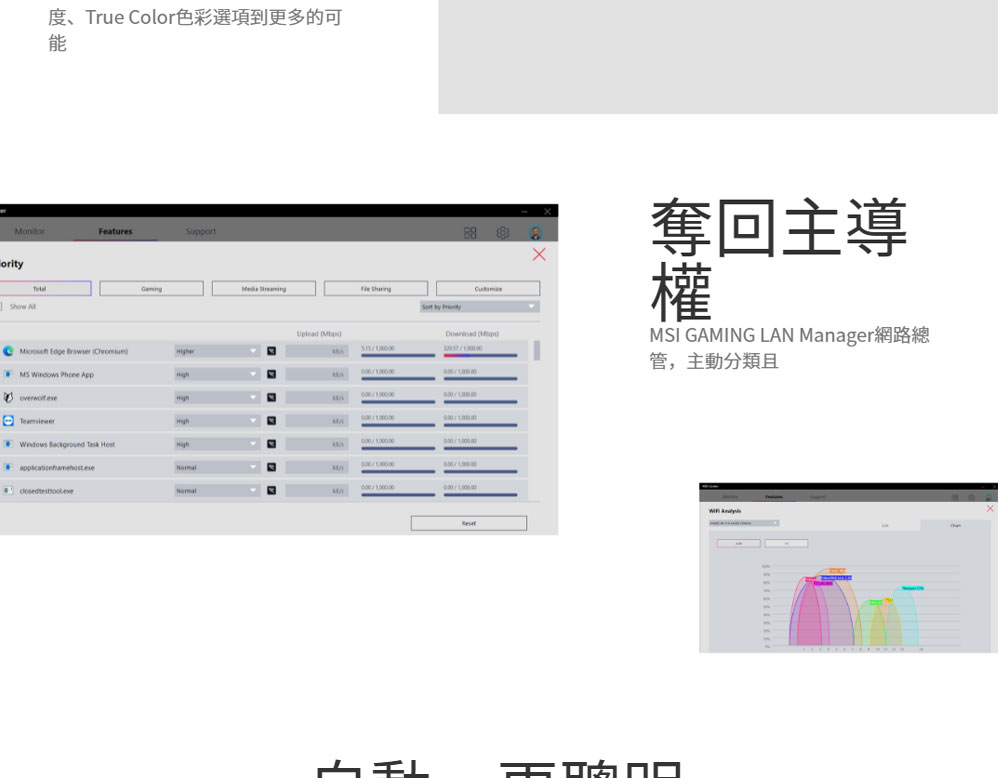Click the Download (Mbps) column header
Screen dimensions: 1000x778
[472, 334]
